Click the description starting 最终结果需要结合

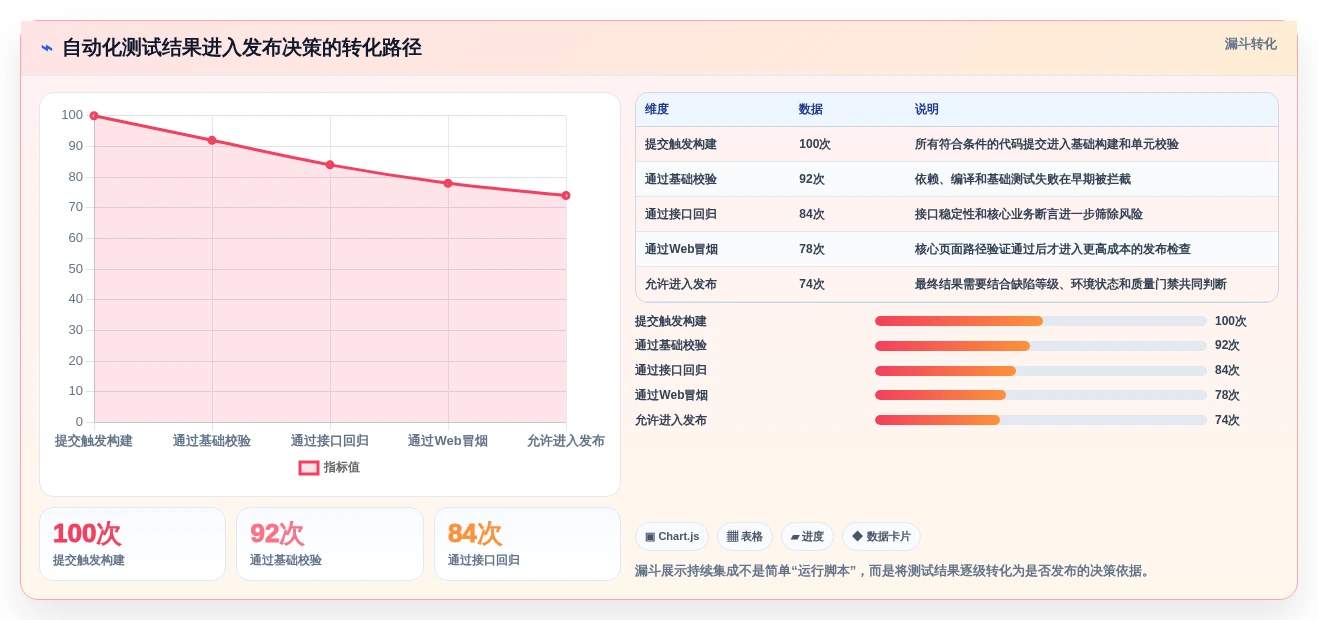point(1071,284)
